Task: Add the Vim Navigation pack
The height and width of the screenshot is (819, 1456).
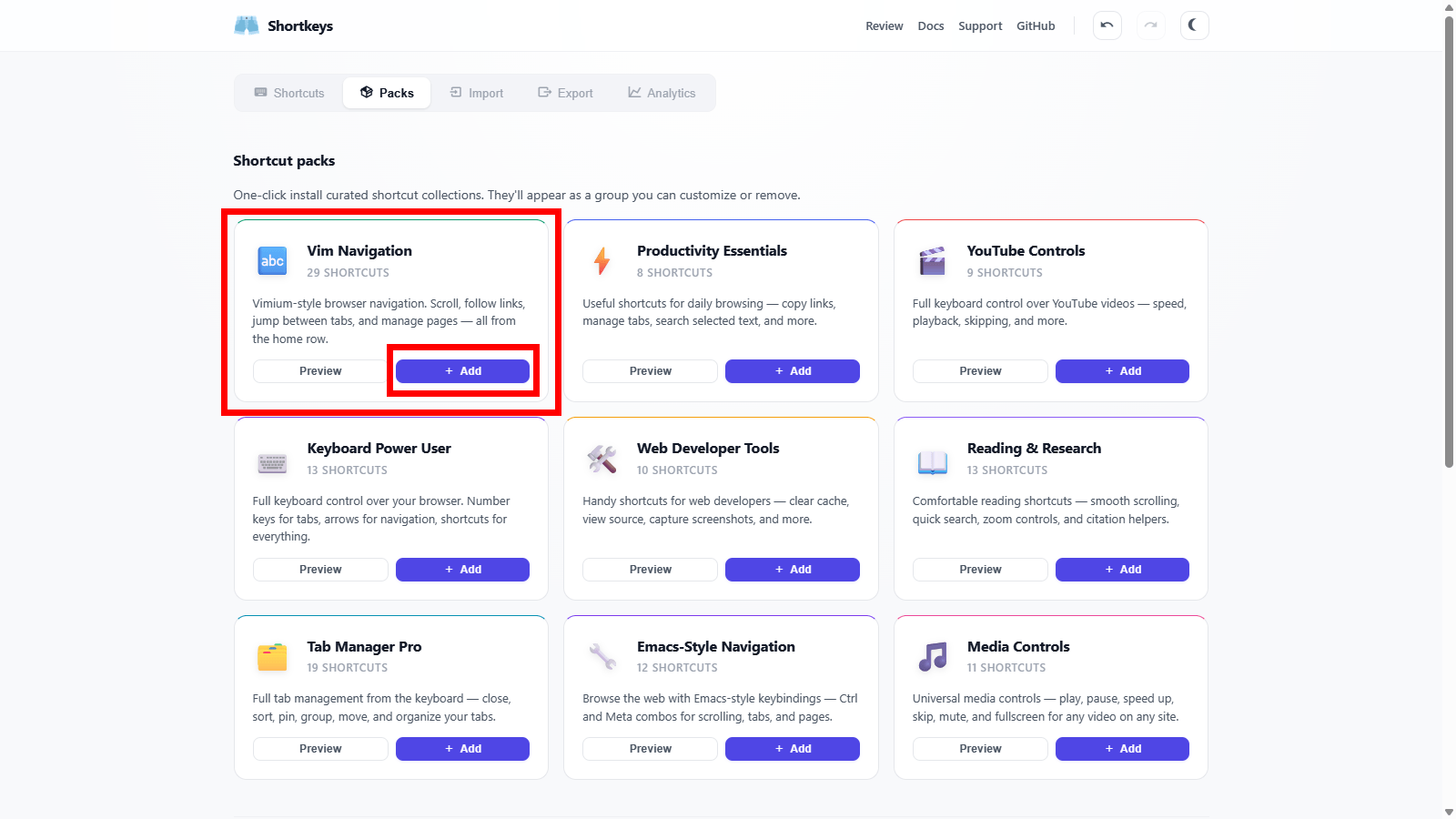Action: tap(462, 371)
